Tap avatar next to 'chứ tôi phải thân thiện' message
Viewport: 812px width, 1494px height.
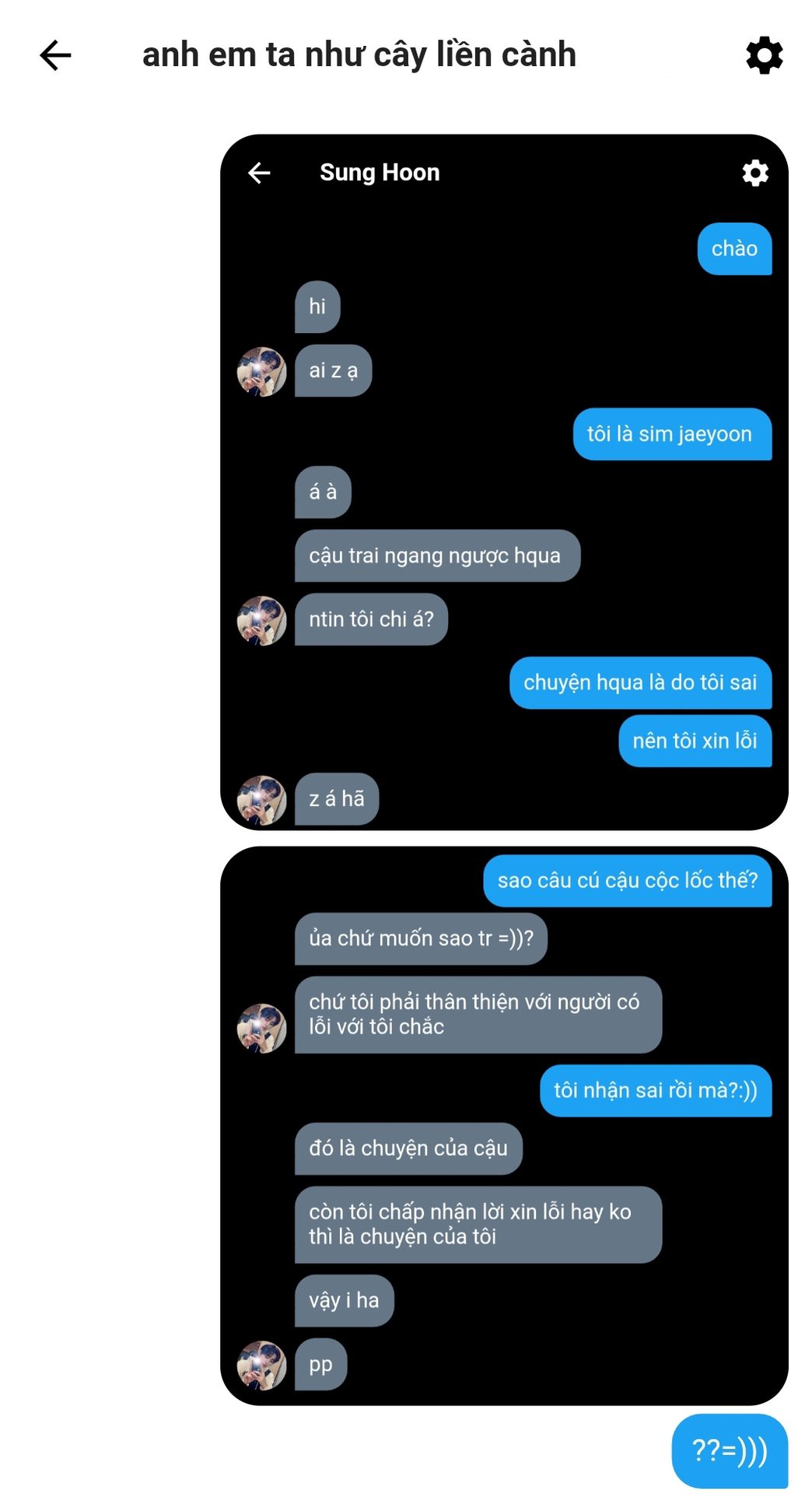[261, 1028]
